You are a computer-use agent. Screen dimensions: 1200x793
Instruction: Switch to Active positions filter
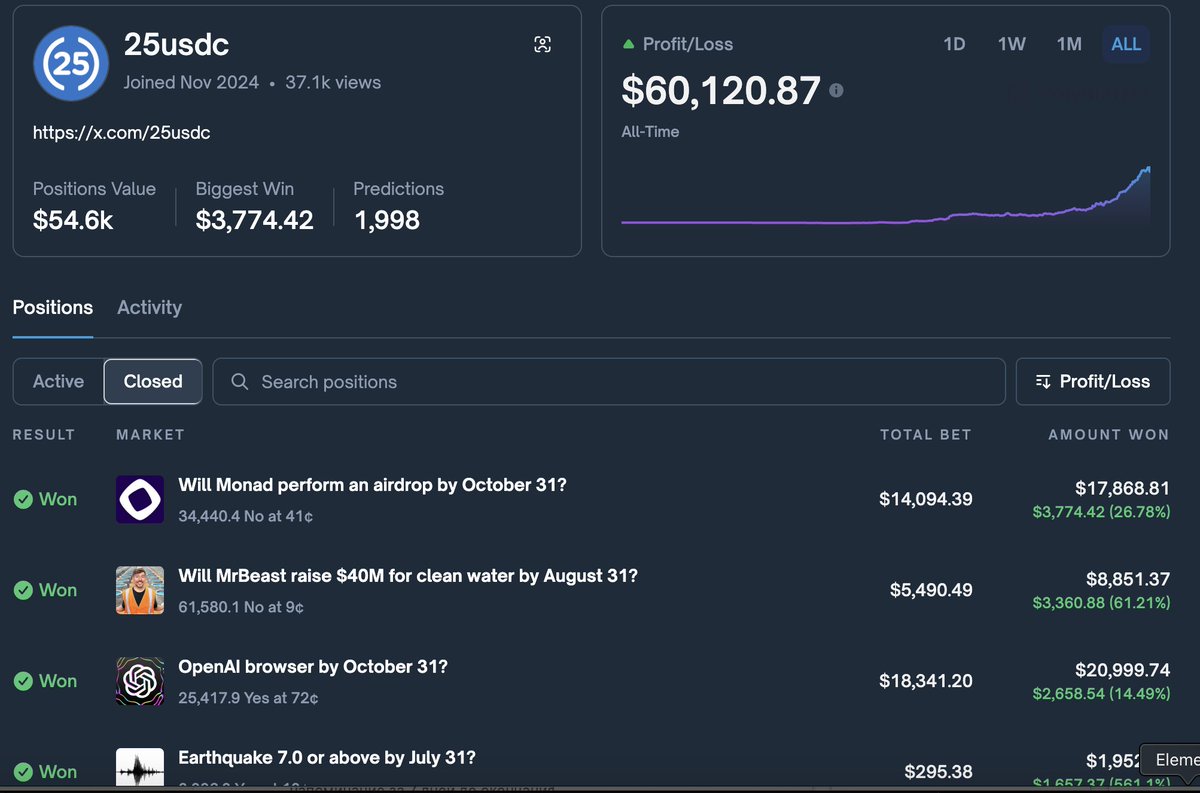[x=58, y=381]
